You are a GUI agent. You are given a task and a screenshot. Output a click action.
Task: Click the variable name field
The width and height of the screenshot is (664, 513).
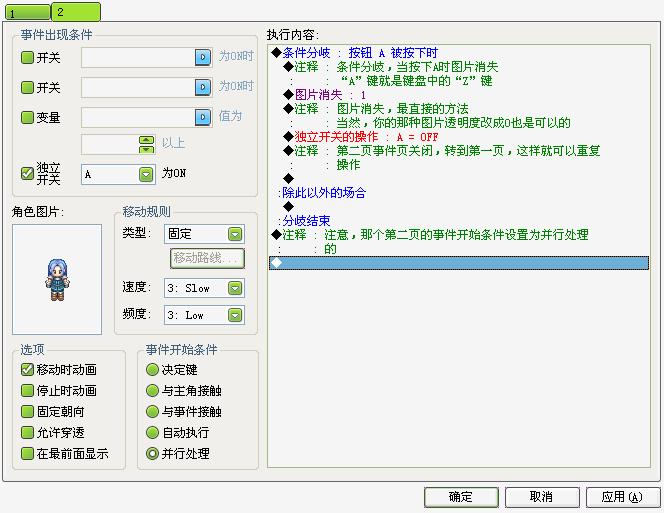[x=138, y=117]
